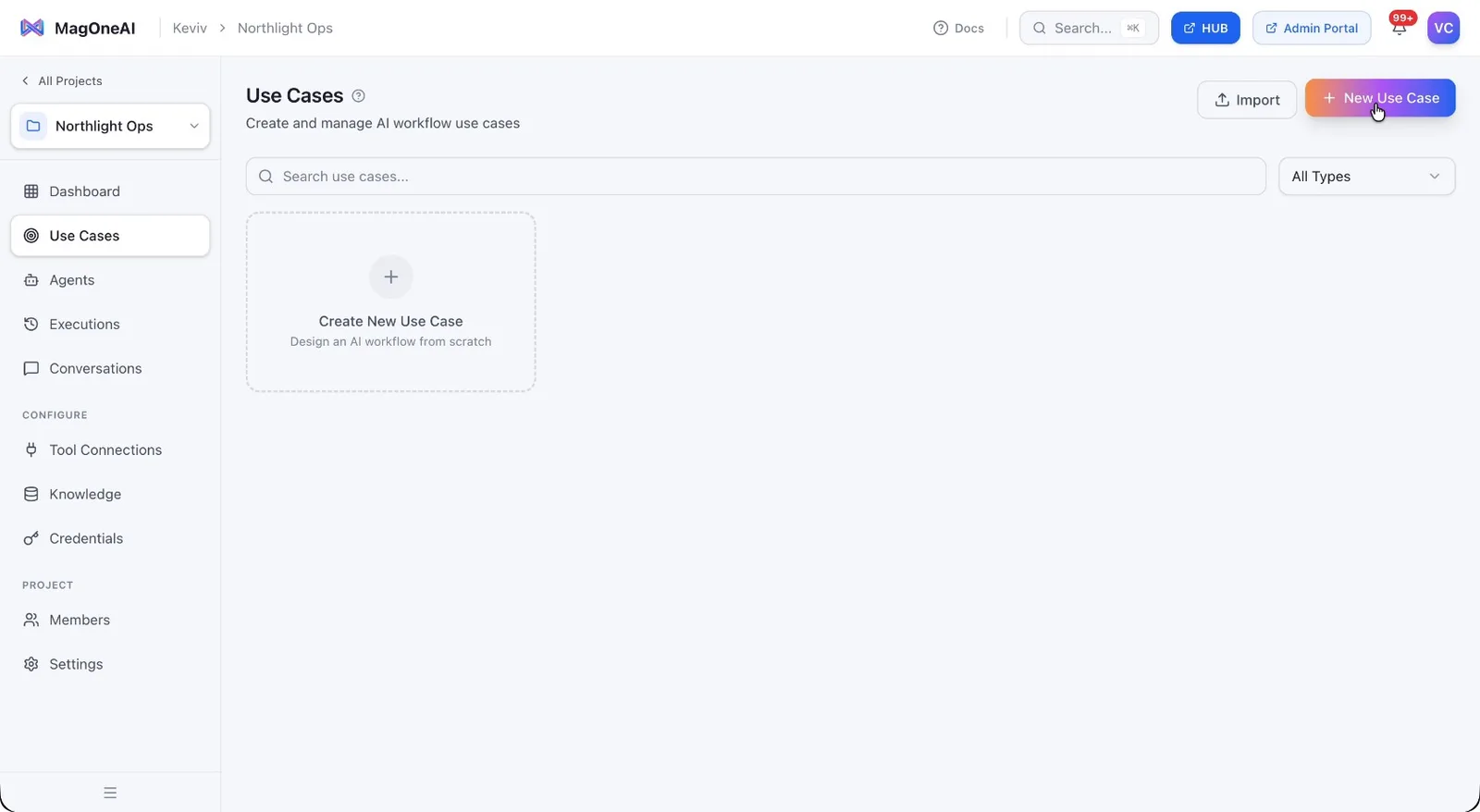Screen dimensions: 1480x812
Task: Open project Settings page
Action: (110, 664)
